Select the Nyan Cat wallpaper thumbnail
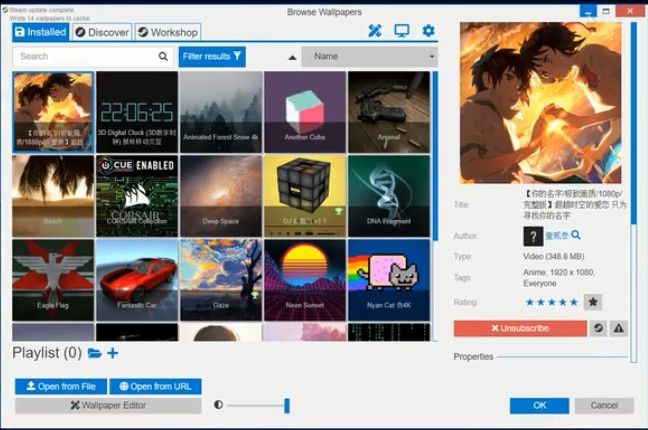 pos(389,280)
